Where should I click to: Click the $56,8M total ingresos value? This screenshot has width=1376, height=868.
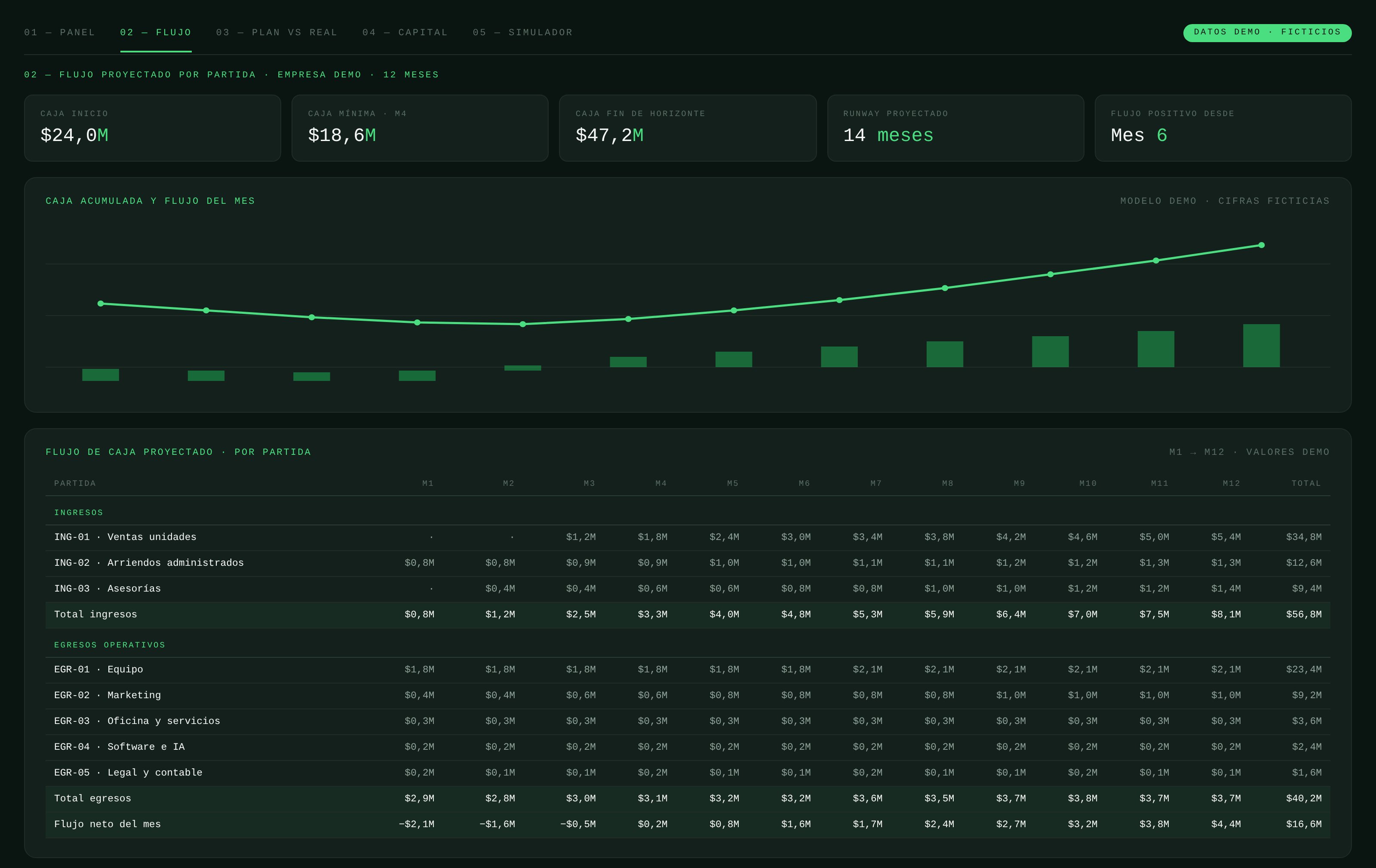(1303, 614)
